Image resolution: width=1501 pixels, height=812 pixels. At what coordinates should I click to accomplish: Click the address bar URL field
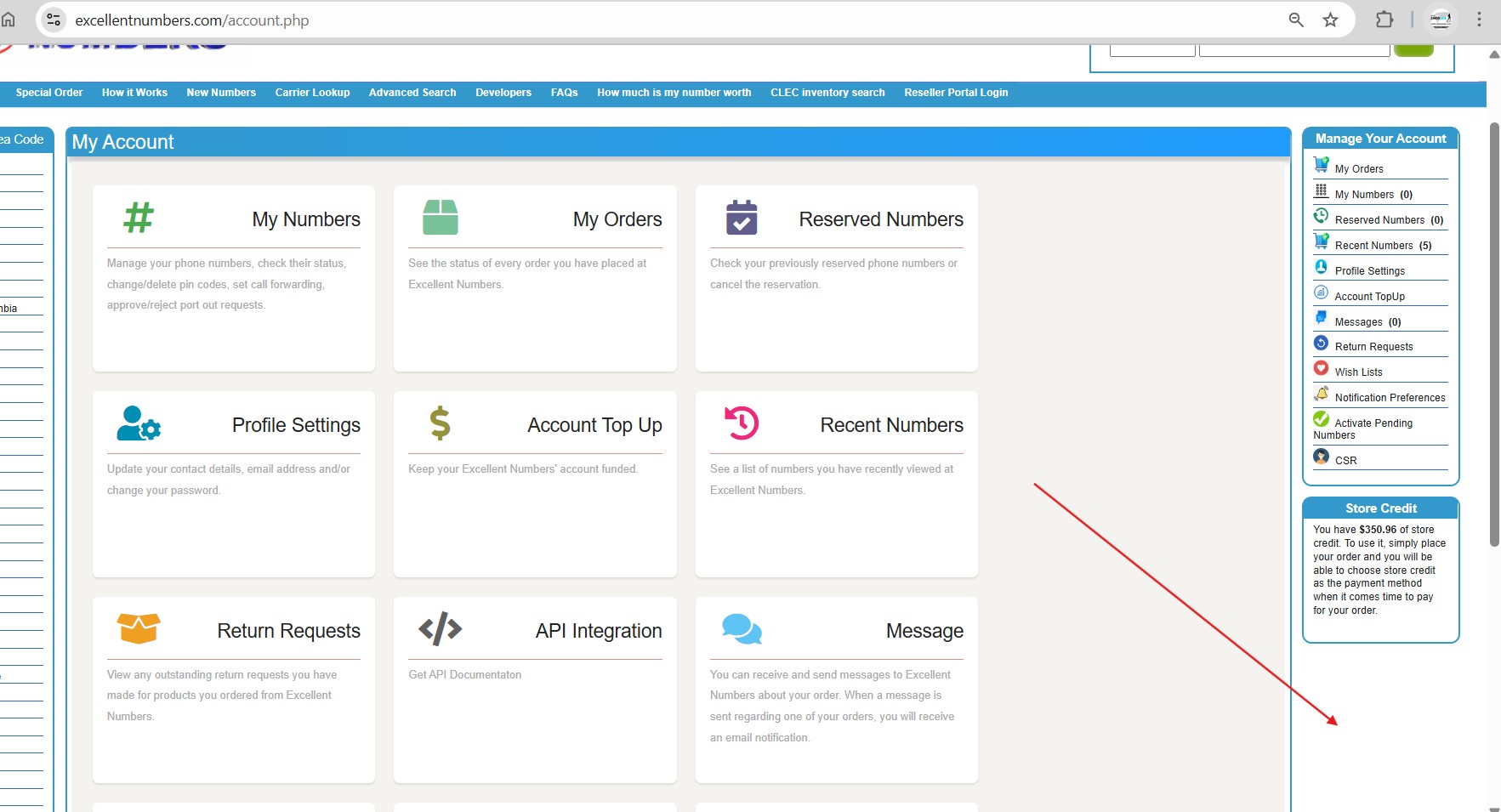(663, 20)
